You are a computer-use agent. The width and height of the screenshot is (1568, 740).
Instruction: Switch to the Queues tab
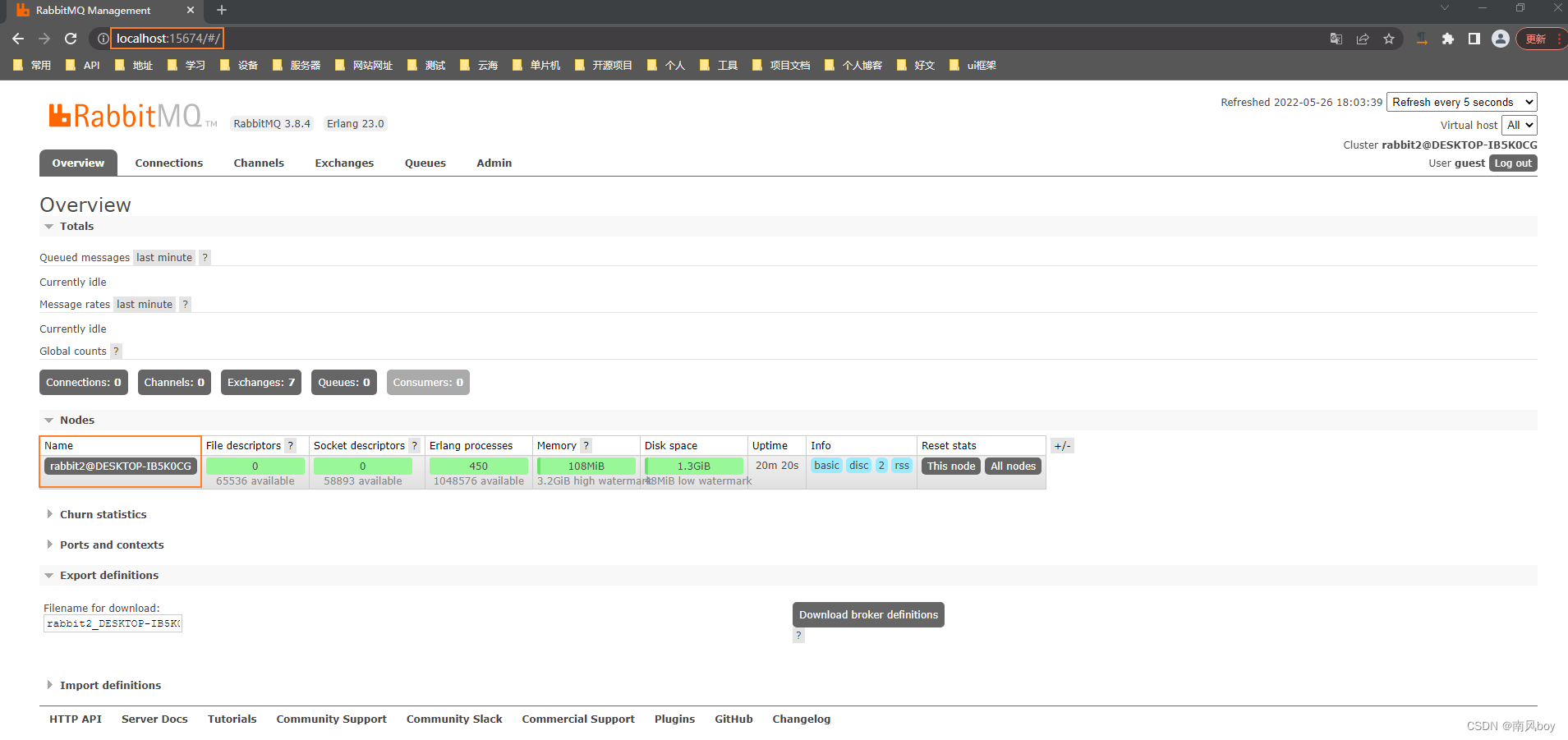pyautogui.click(x=425, y=163)
